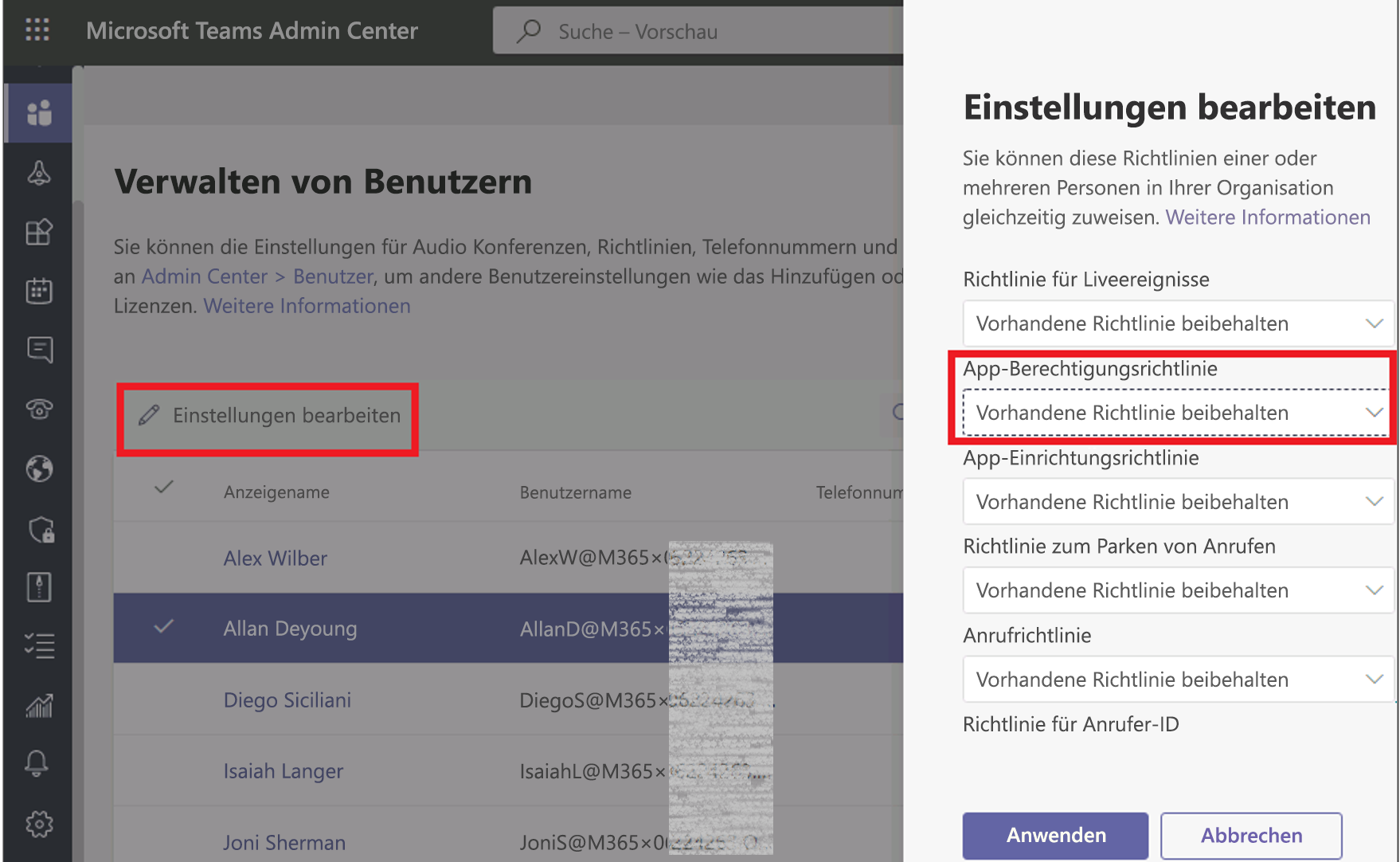Open Alex Wilber user link

click(x=276, y=558)
